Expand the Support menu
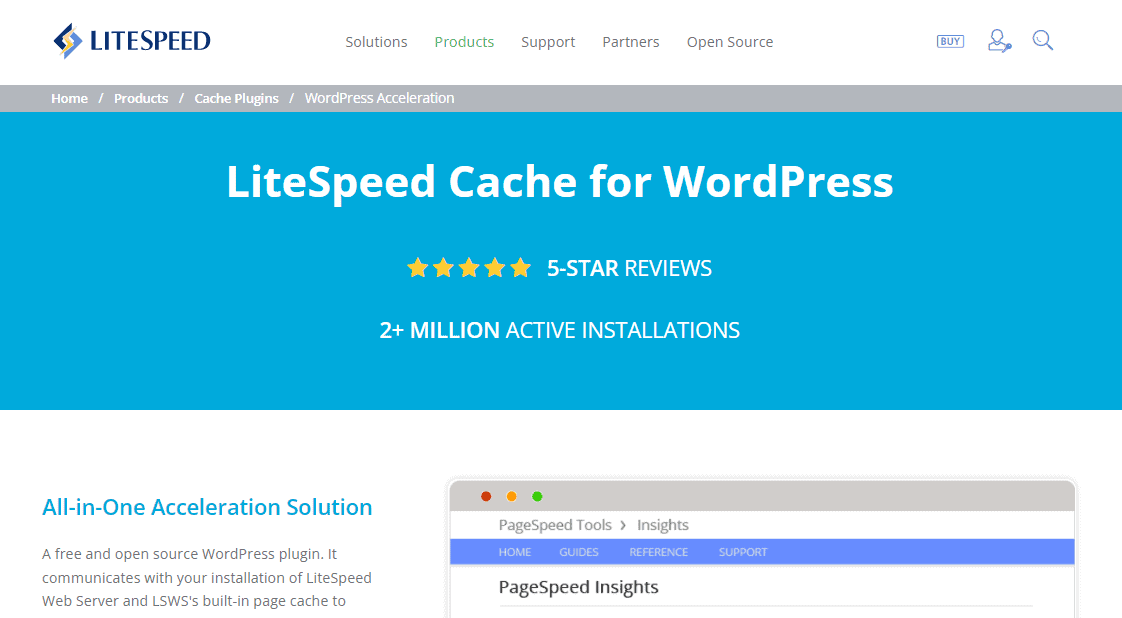1122x618 pixels. pyautogui.click(x=548, y=42)
